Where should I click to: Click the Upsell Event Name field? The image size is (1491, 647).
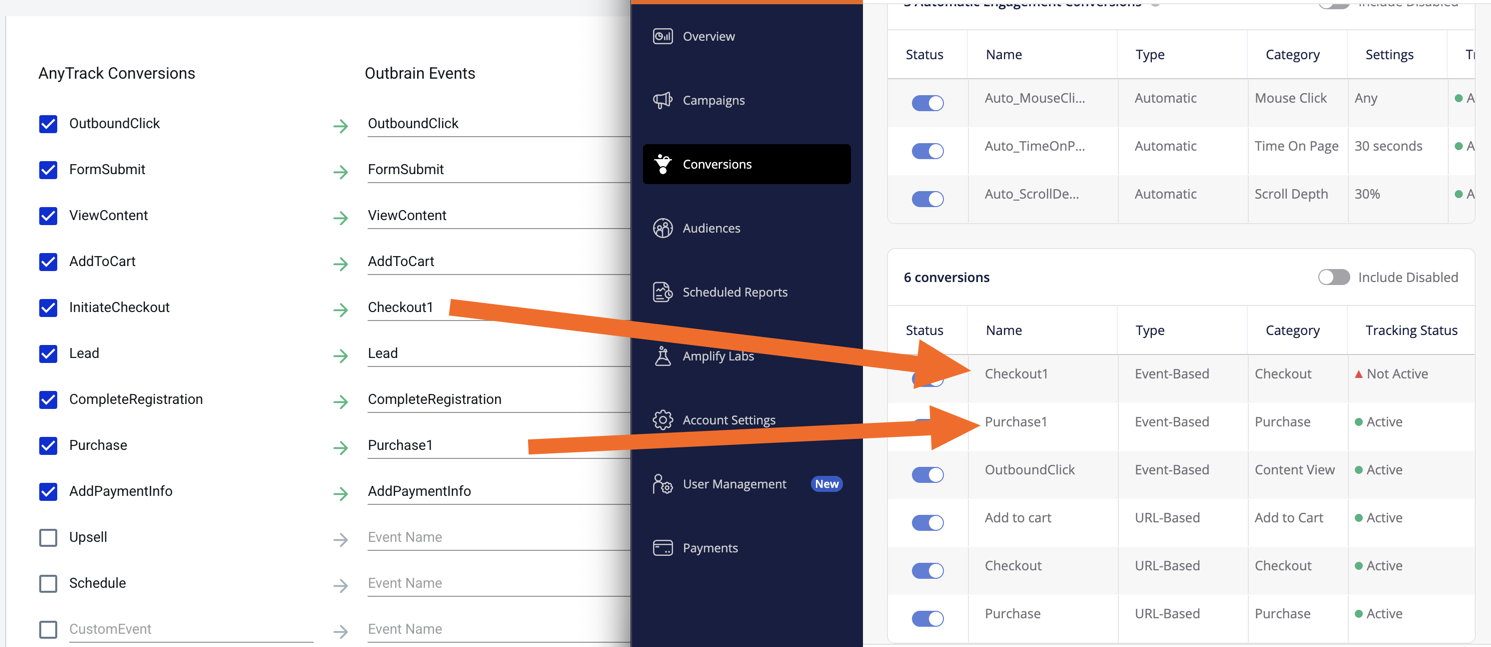coord(498,538)
